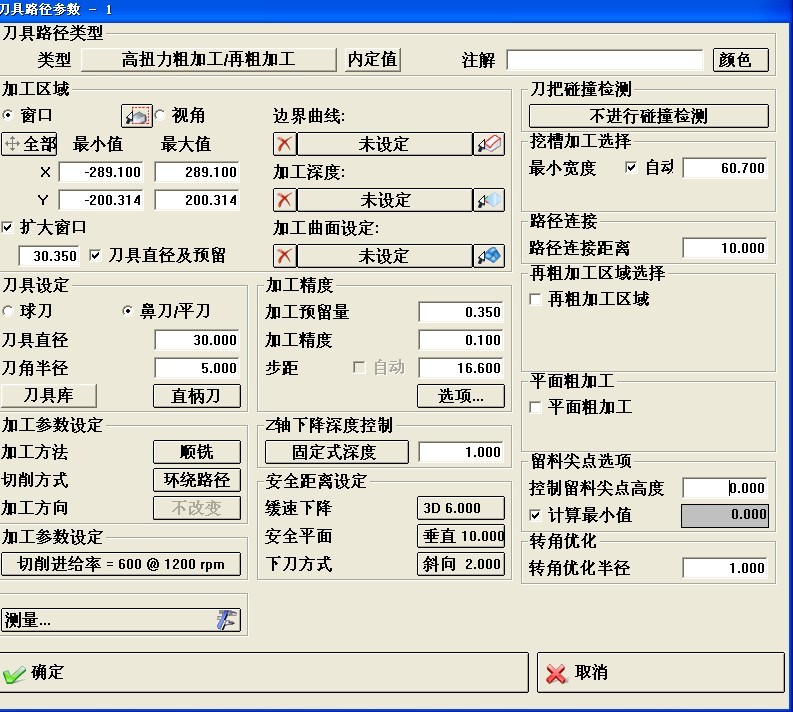Screen dimensions: 793x712
Task: Click the 加工预留量 field 0.350
Action: pos(461,312)
